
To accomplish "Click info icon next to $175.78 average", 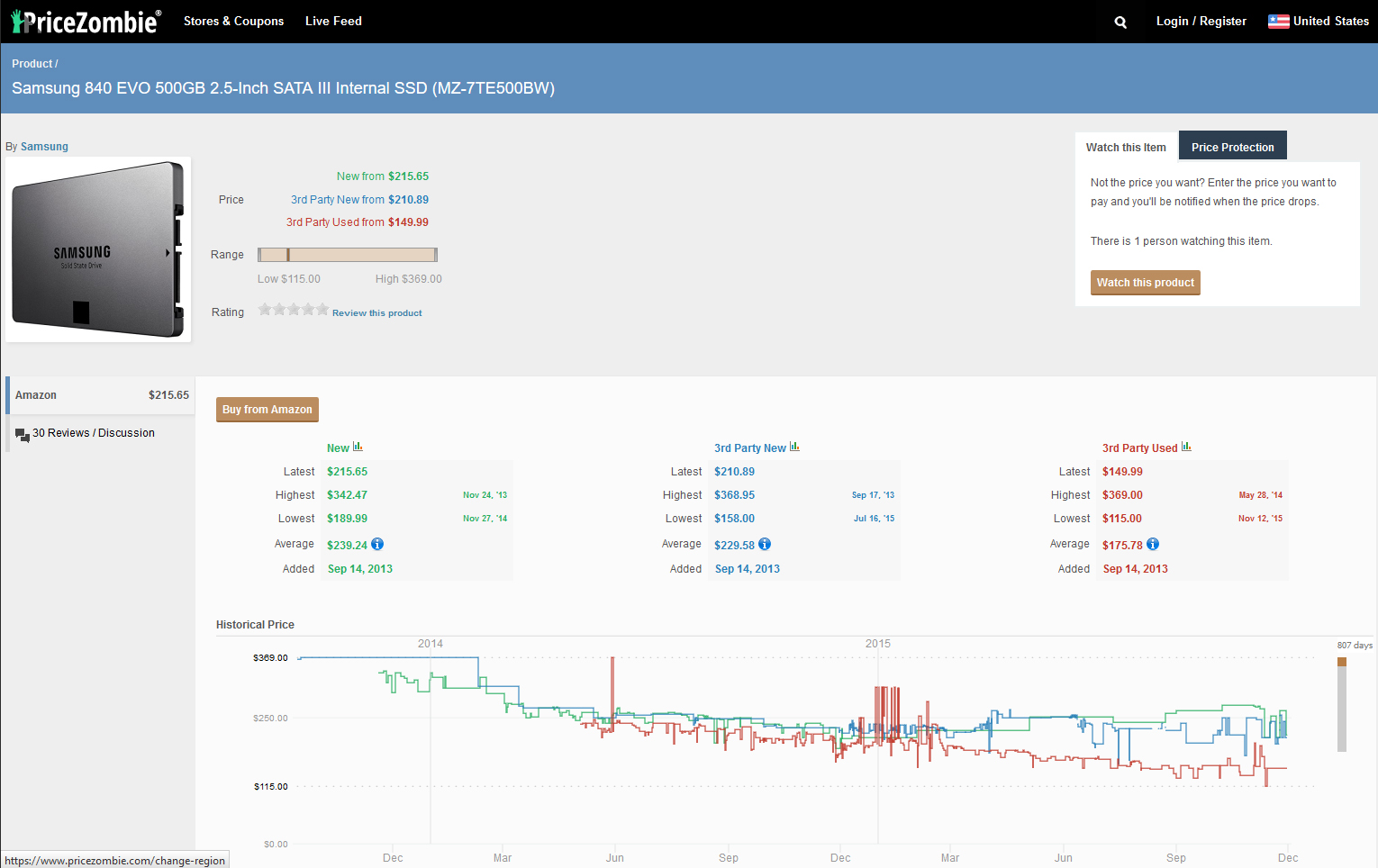I will tap(1153, 544).
